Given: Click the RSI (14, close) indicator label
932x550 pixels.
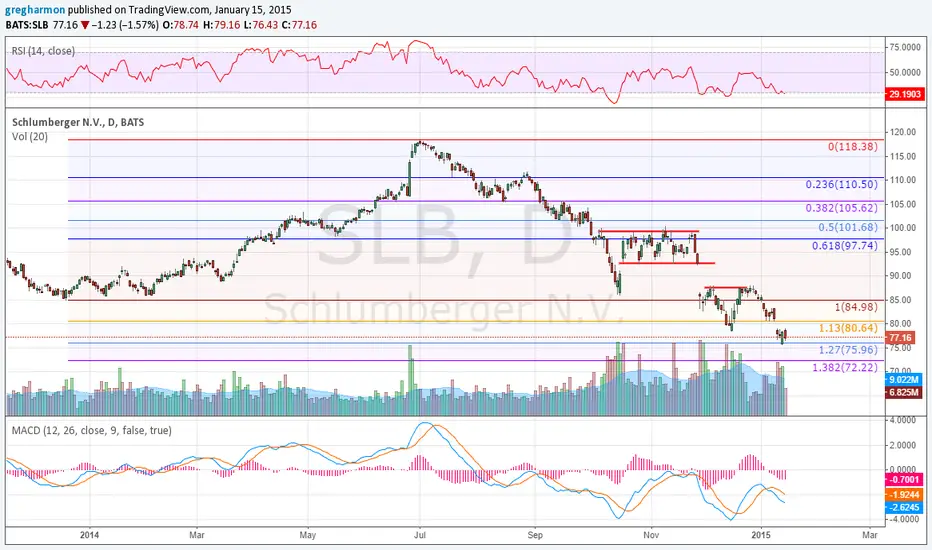Looking at the screenshot, I should point(43,51).
